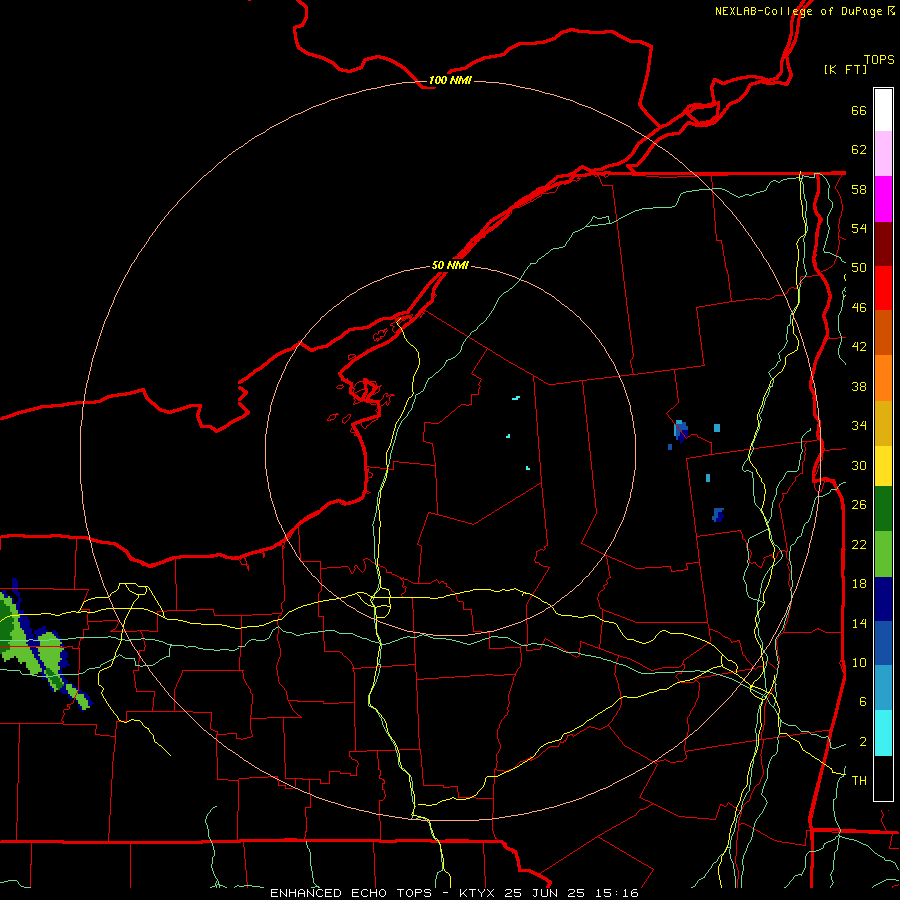Click legend value "34"
This screenshot has width=900, height=900.
point(859,426)
